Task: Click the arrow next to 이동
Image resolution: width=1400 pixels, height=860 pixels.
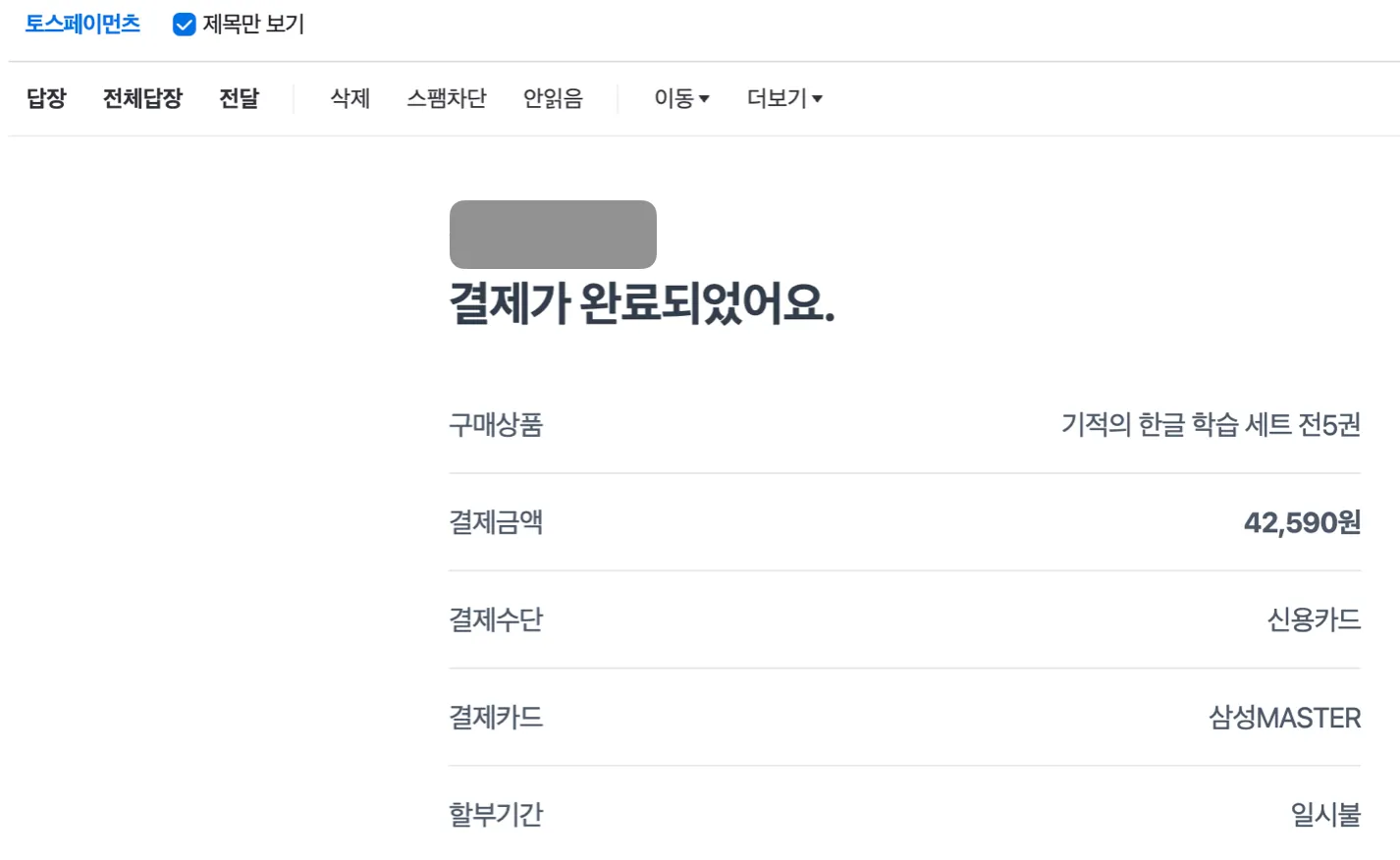Action: (x=704, y=99)
